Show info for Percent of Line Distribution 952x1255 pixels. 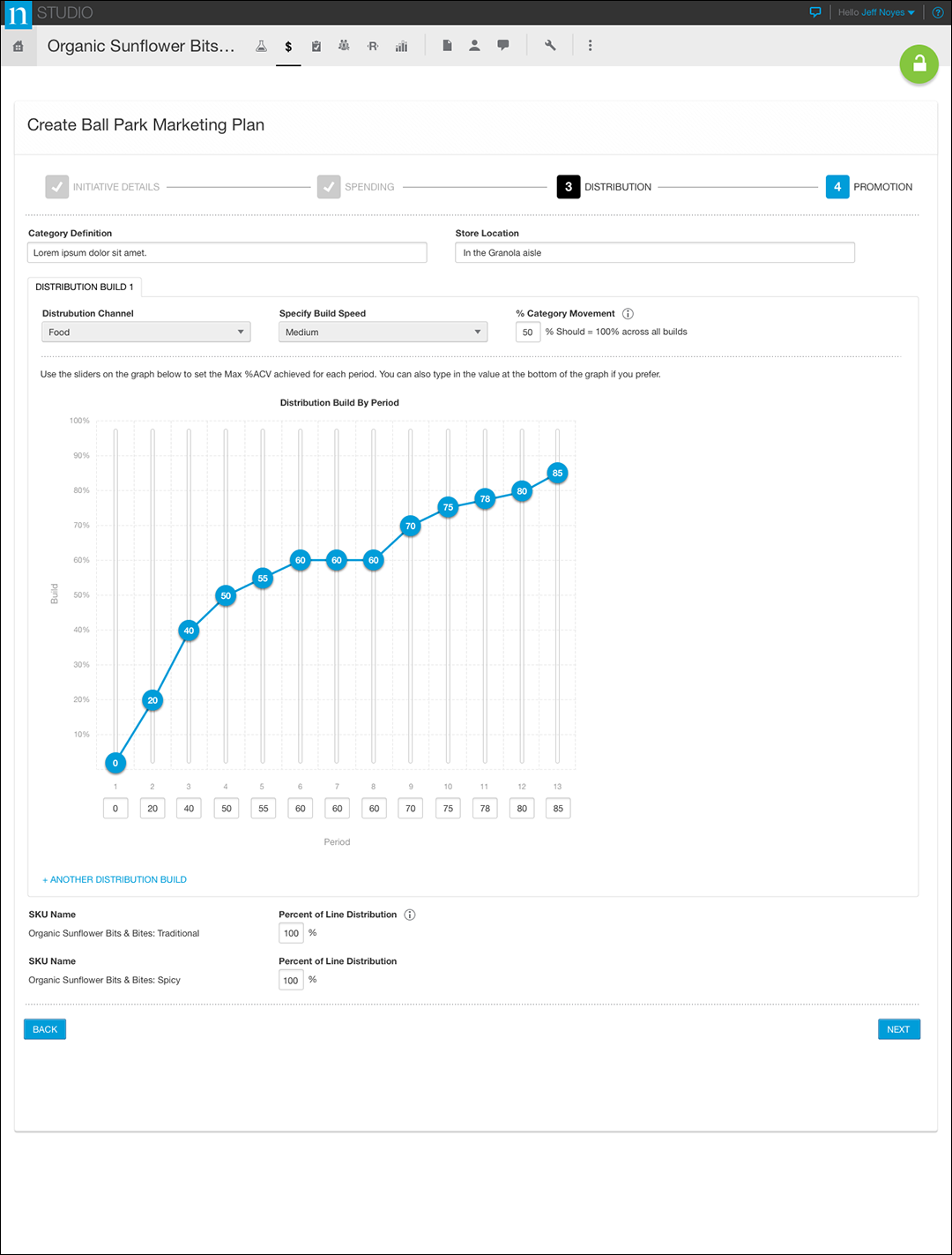tap(410, 915)
